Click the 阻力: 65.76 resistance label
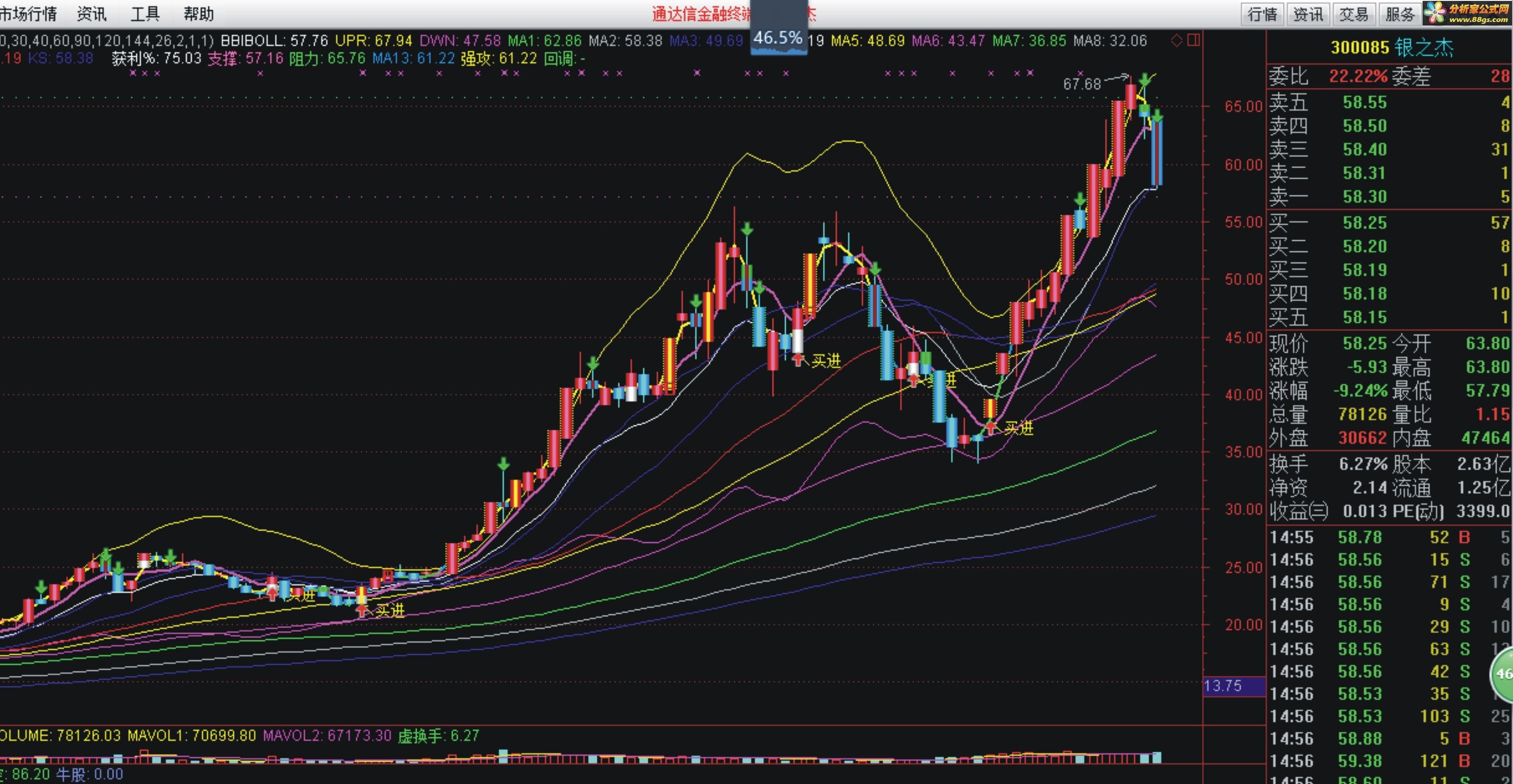 pos(327,59)
